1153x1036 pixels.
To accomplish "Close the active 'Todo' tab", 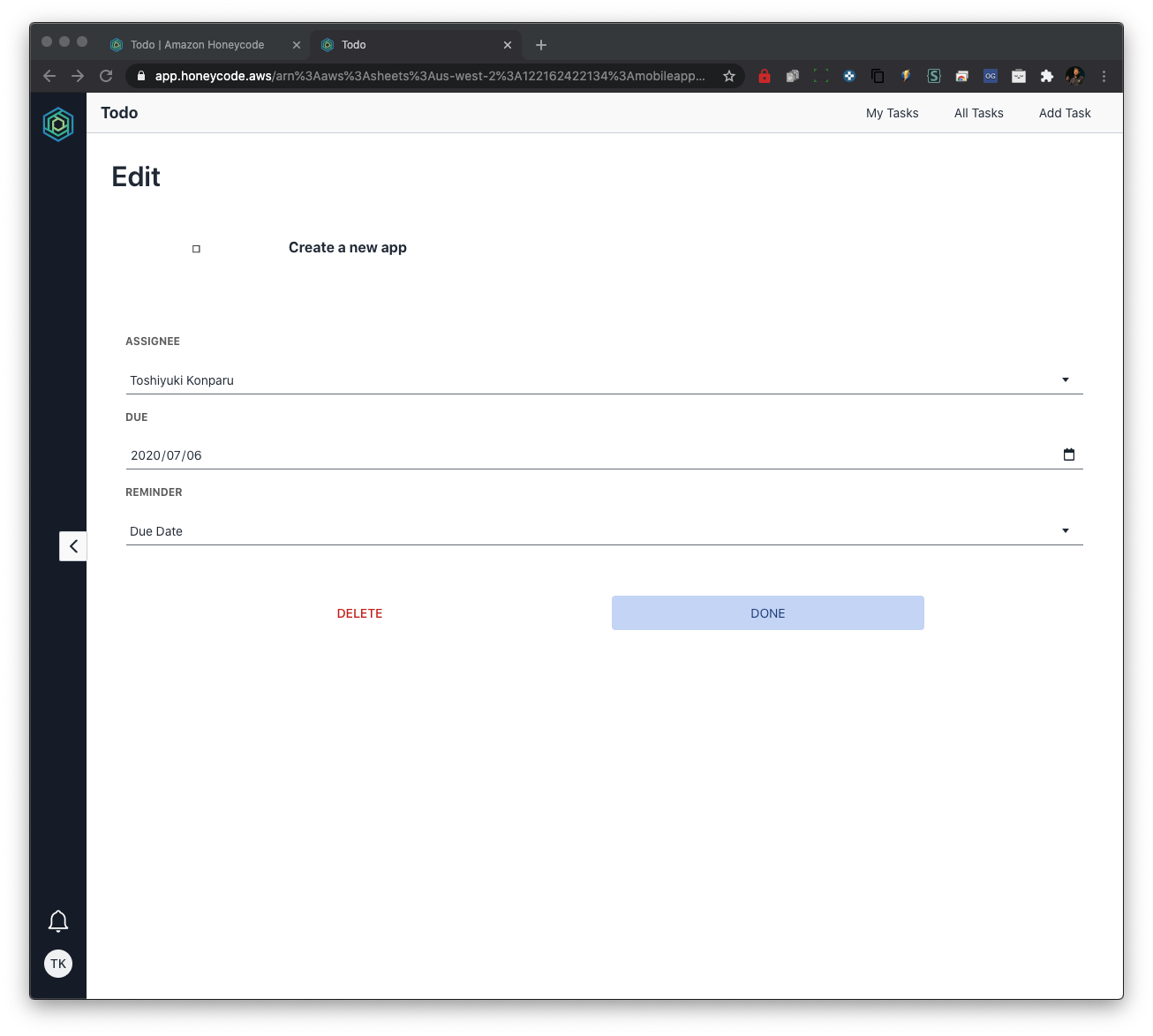I will pyautogui.click(x=508, y=45).
